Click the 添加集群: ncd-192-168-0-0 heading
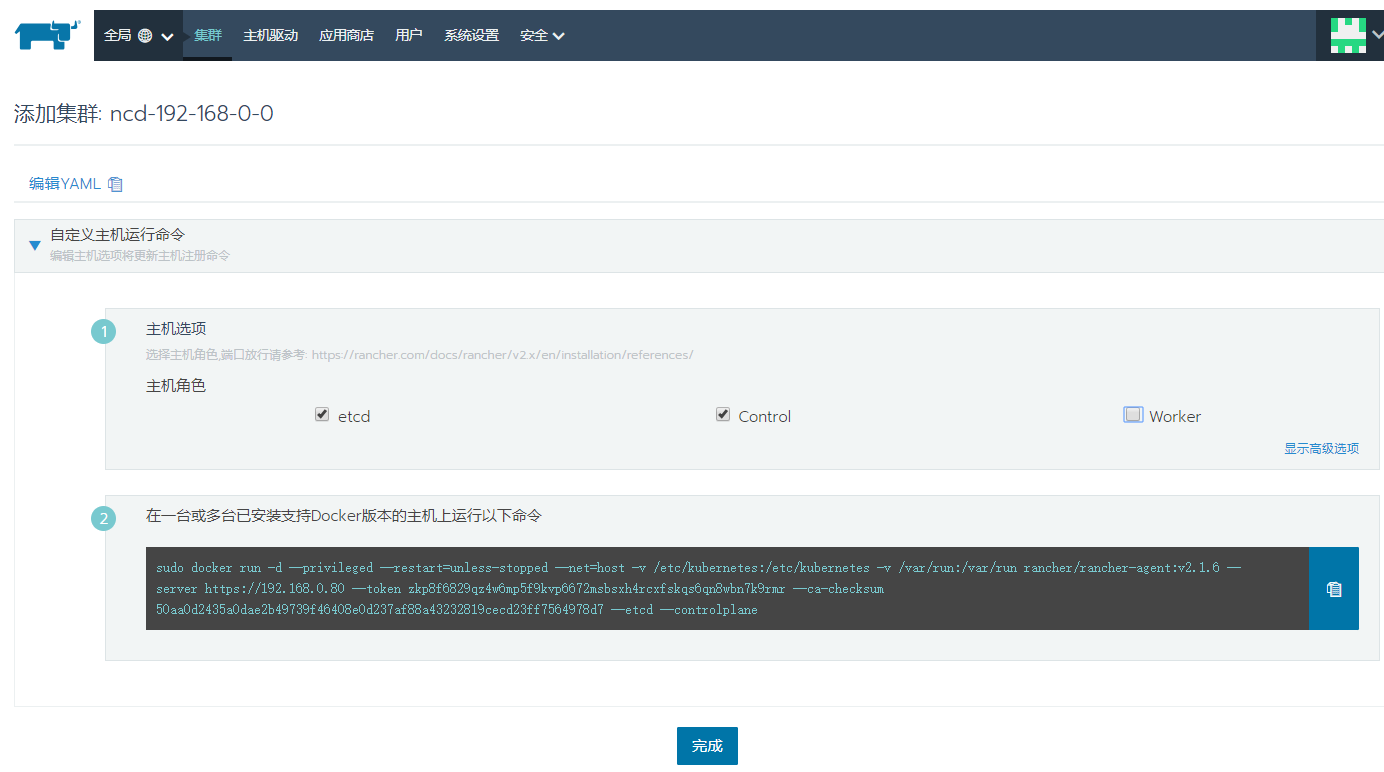The width and height of the screenshot is (1384, 772). (144, 114)
